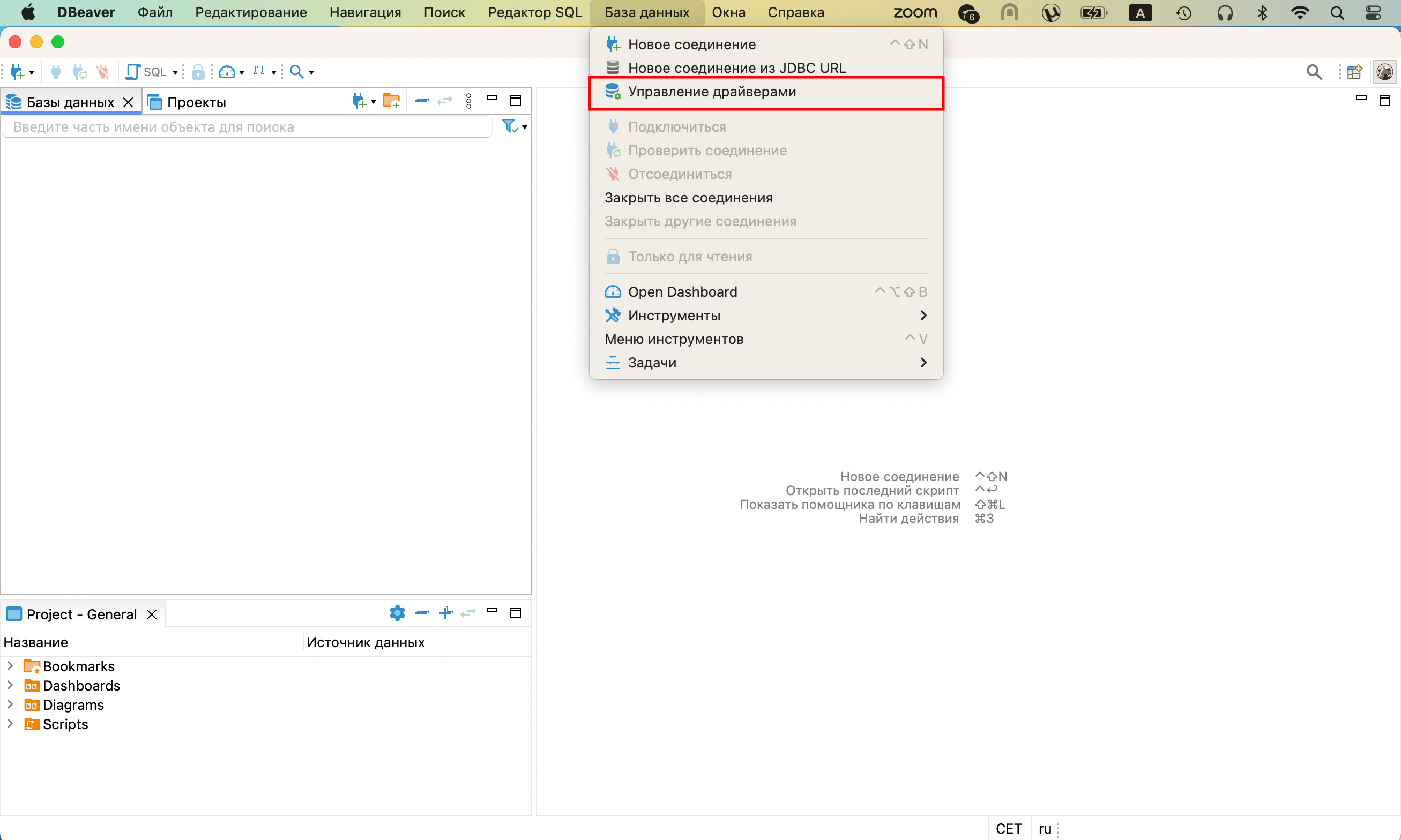Screen dimensions: 1401x840
Task: Click the gear icon in Project panel
Action: click(x=397, y=612)
